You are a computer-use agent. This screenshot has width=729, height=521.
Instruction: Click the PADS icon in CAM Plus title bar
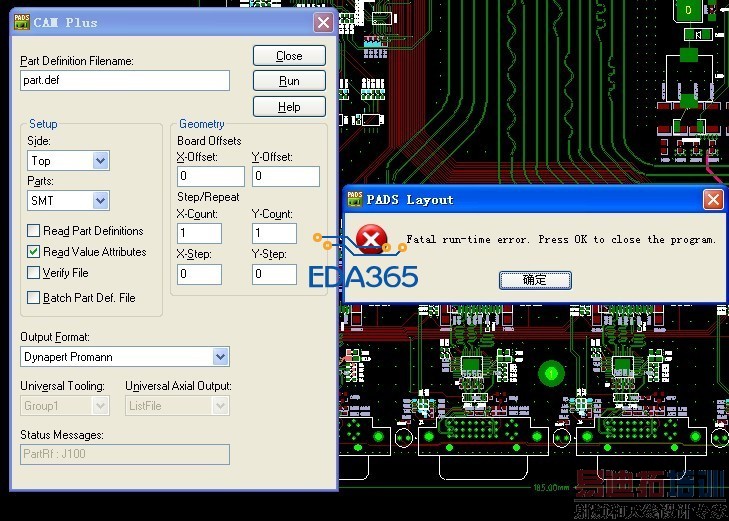[21, 22]
